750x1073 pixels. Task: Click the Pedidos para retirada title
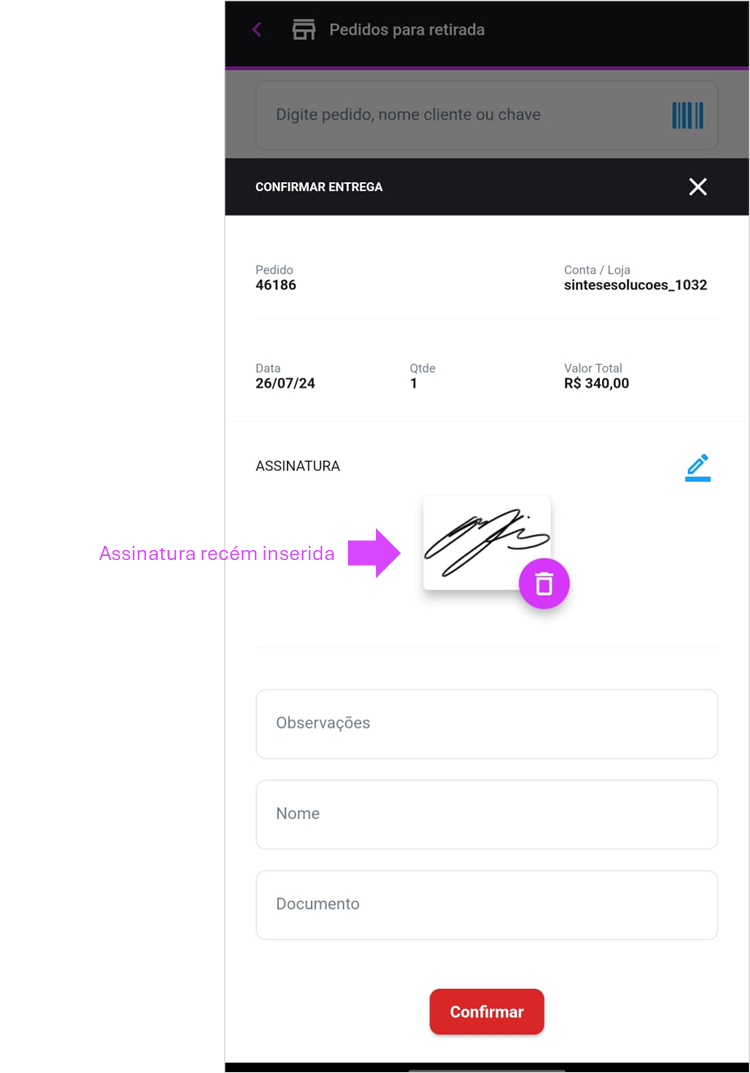click(407, 29)
